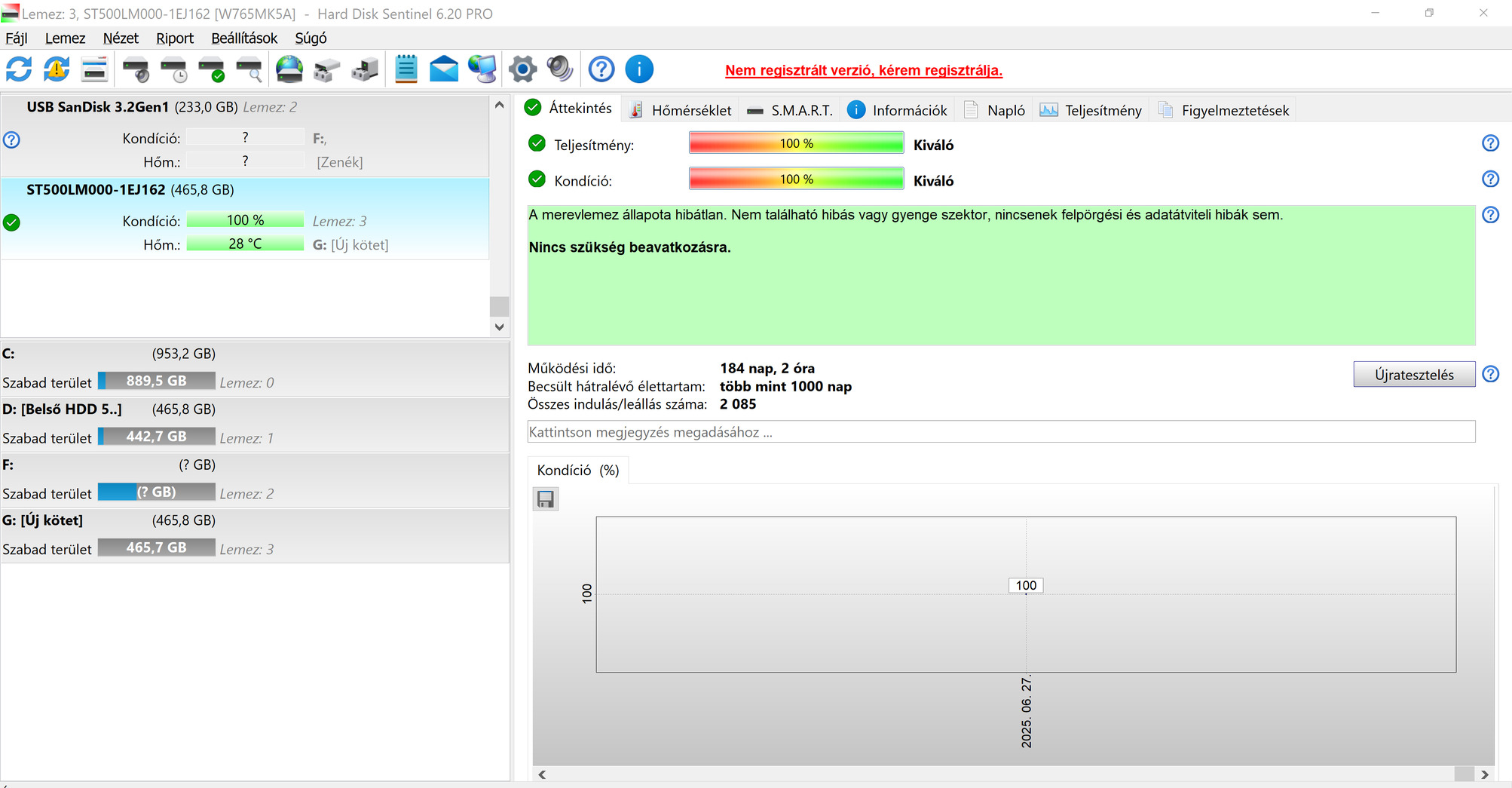Image resolution: width=1512 pixels, height=788 pixels.
Task: Open the Súgó menu
Action: [x=311, y=38]
